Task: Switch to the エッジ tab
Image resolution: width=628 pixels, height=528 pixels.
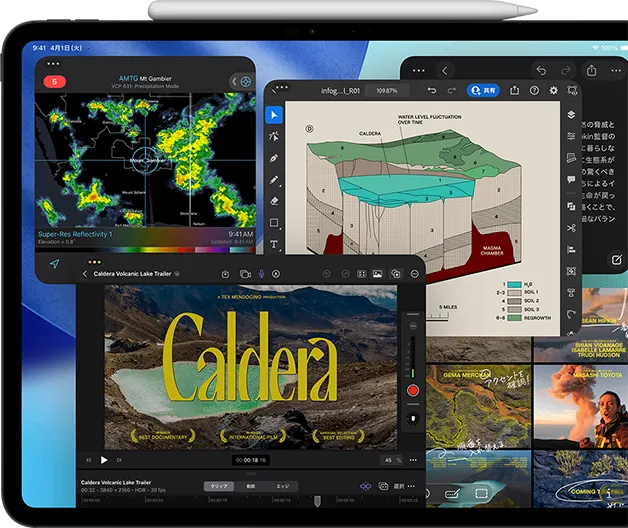Action: (282, 486)
